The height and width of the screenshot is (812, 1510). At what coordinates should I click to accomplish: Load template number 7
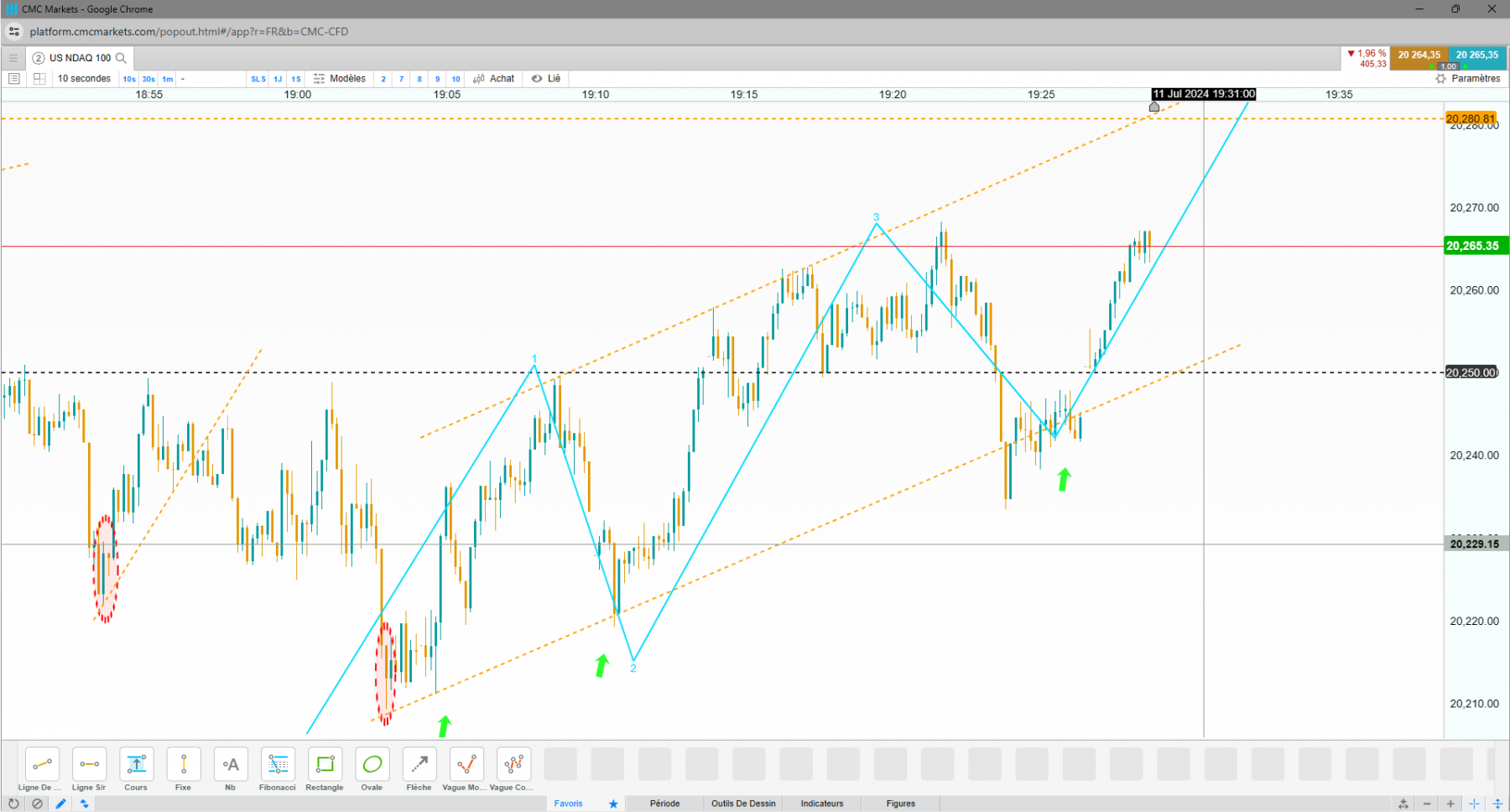402,79
